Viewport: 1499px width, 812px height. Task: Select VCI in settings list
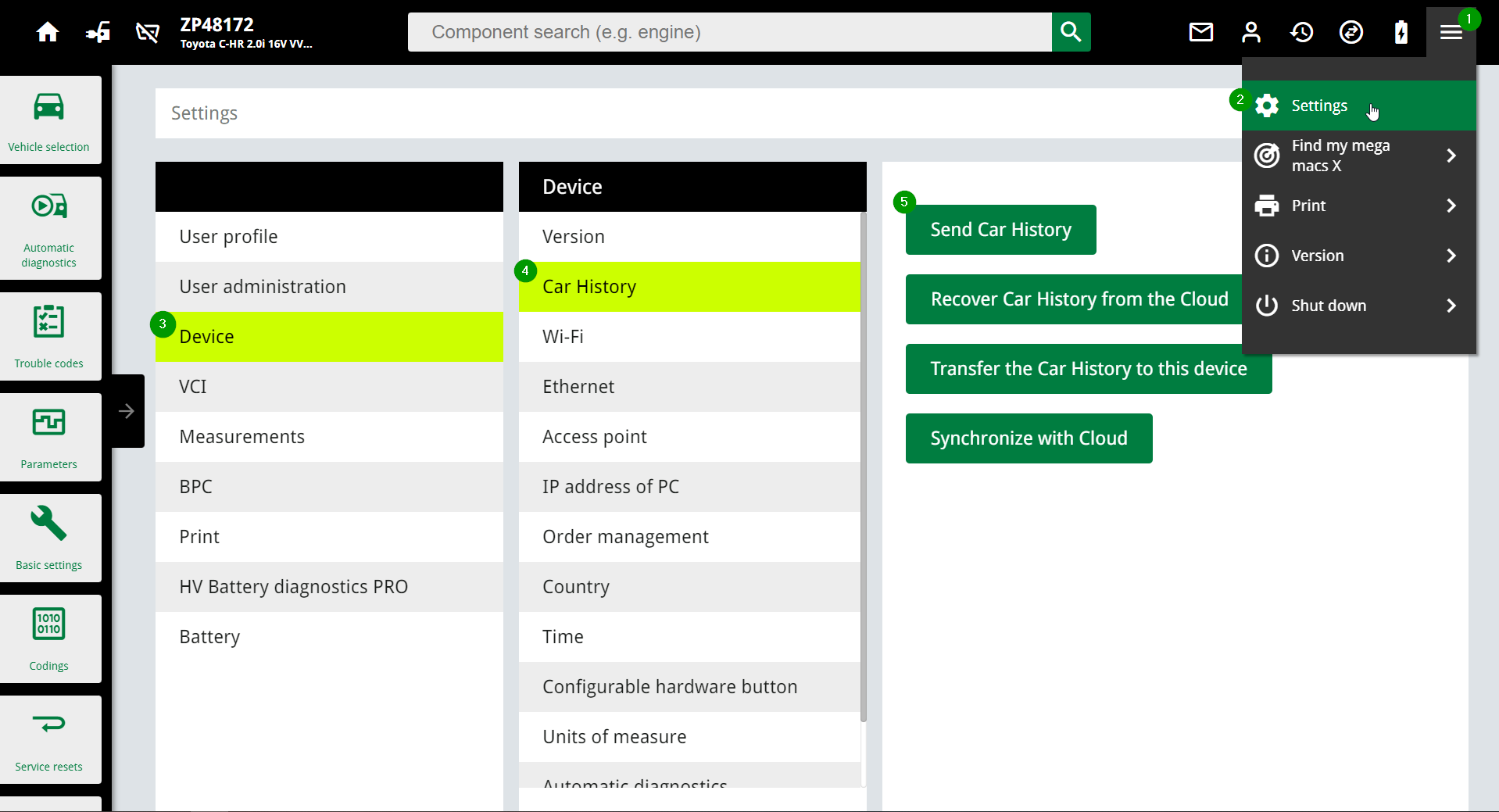coord(329,387)
